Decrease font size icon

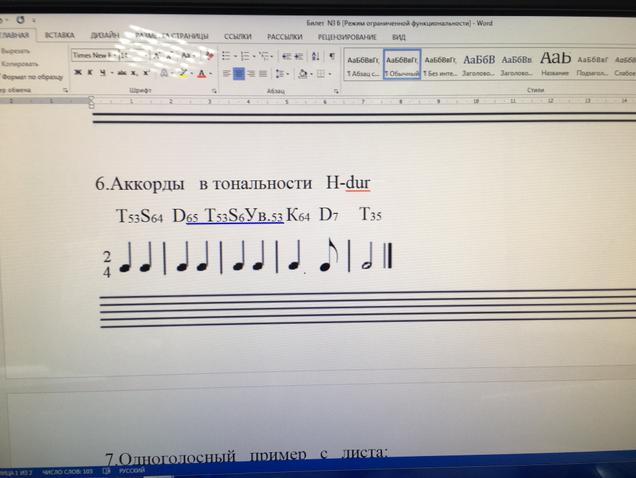pyautogui.click(x=170, y=56)
